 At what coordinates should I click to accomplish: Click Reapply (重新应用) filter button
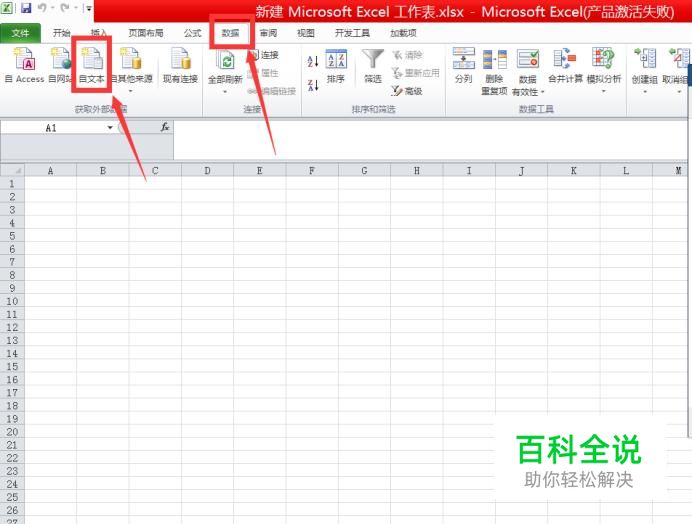[x=416, y=73]
